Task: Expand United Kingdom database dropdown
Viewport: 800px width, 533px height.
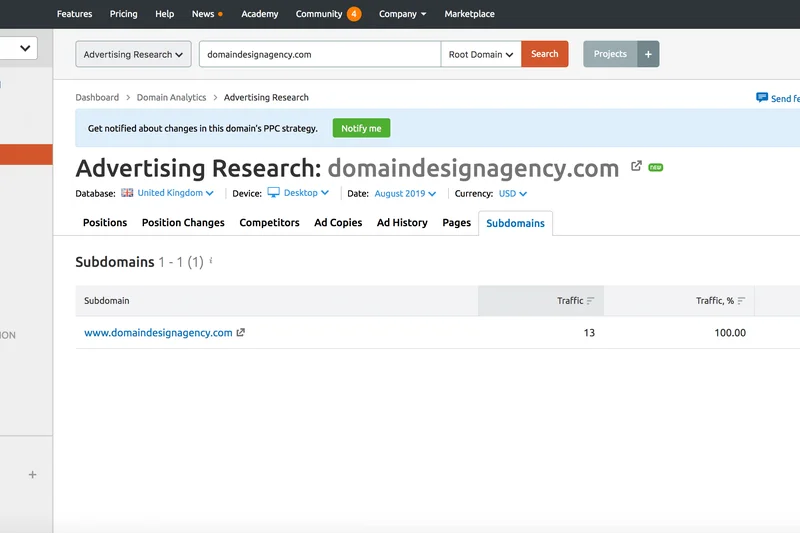Action: (x=175, y=193)
